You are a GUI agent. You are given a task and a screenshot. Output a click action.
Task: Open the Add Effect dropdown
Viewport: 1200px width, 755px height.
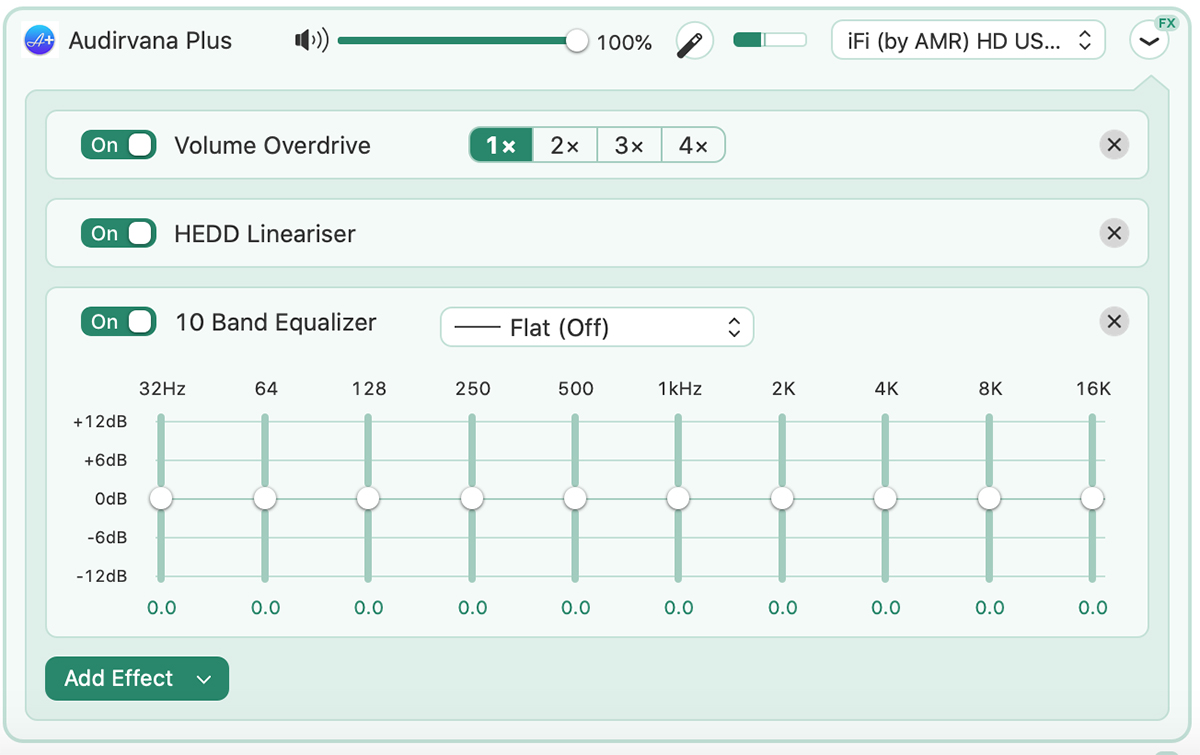pyautogui.click(x=137, y=679)
